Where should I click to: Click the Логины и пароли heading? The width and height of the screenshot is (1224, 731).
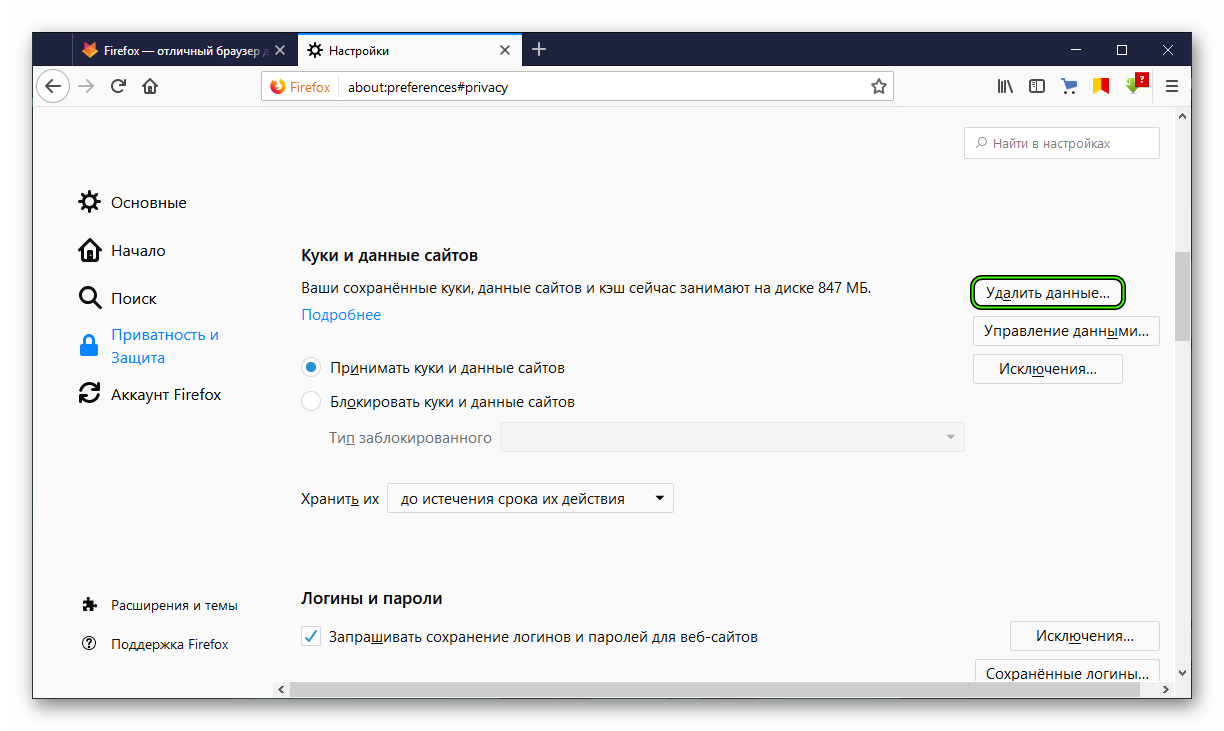pos(372,598)
